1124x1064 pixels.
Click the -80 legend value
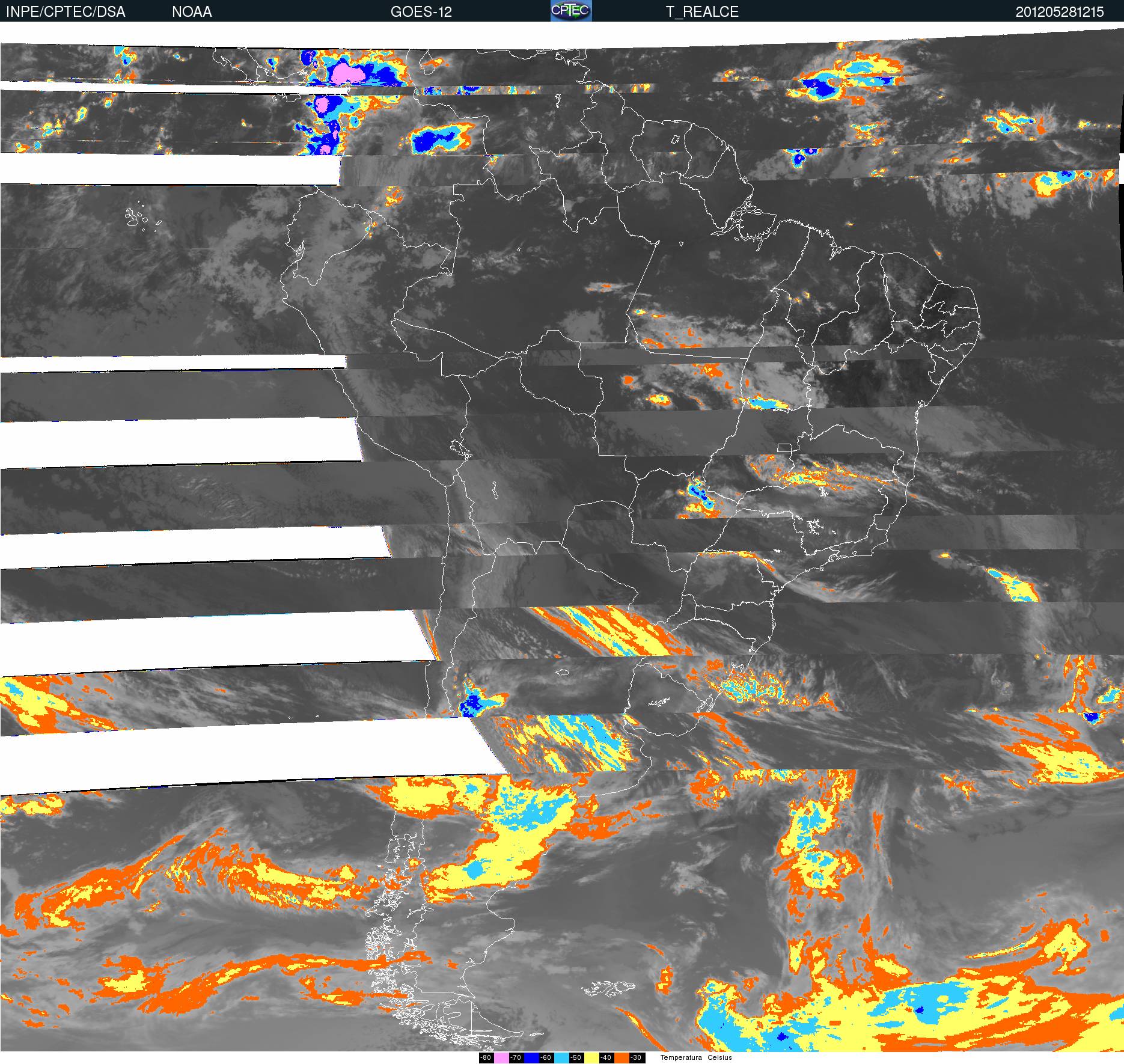point(486,1058)
